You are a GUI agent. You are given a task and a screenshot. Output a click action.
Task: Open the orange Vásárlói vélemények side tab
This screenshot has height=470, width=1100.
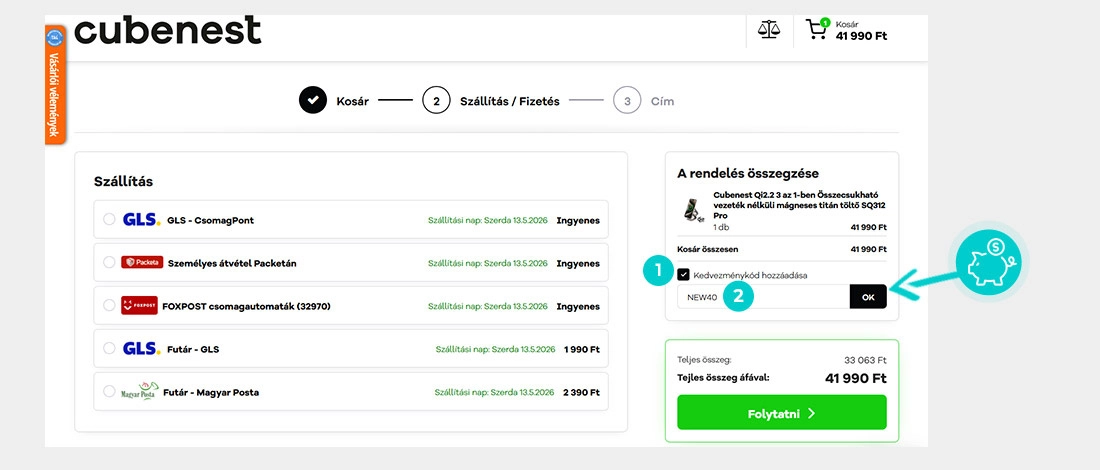click(55, 85)
